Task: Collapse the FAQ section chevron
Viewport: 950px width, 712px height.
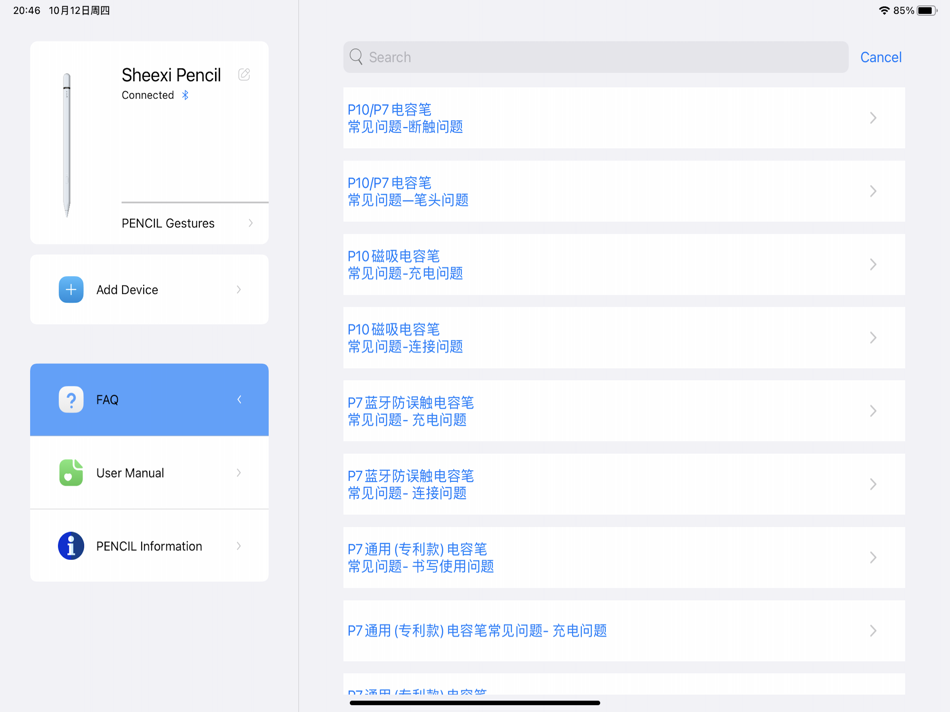Action: (x=238, y=399)
